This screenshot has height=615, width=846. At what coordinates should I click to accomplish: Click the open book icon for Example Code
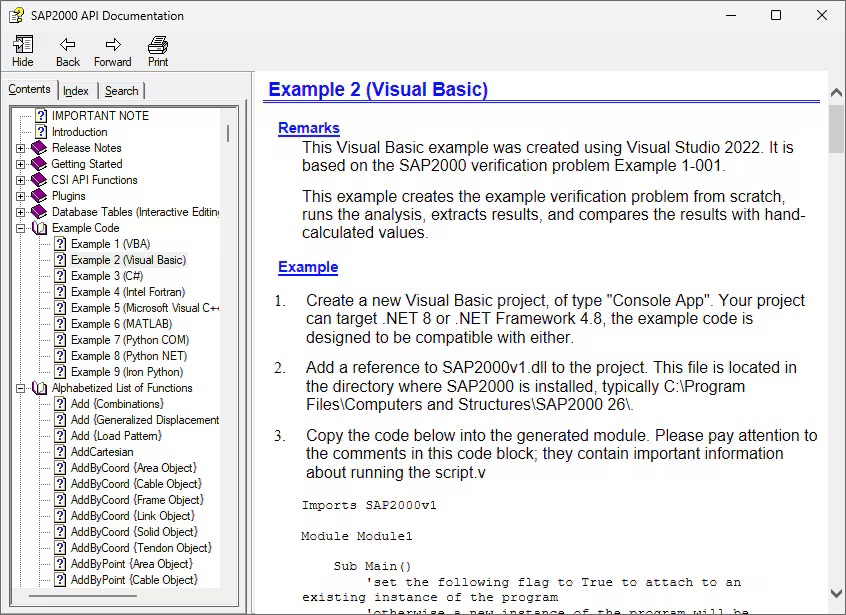point(37,227)
